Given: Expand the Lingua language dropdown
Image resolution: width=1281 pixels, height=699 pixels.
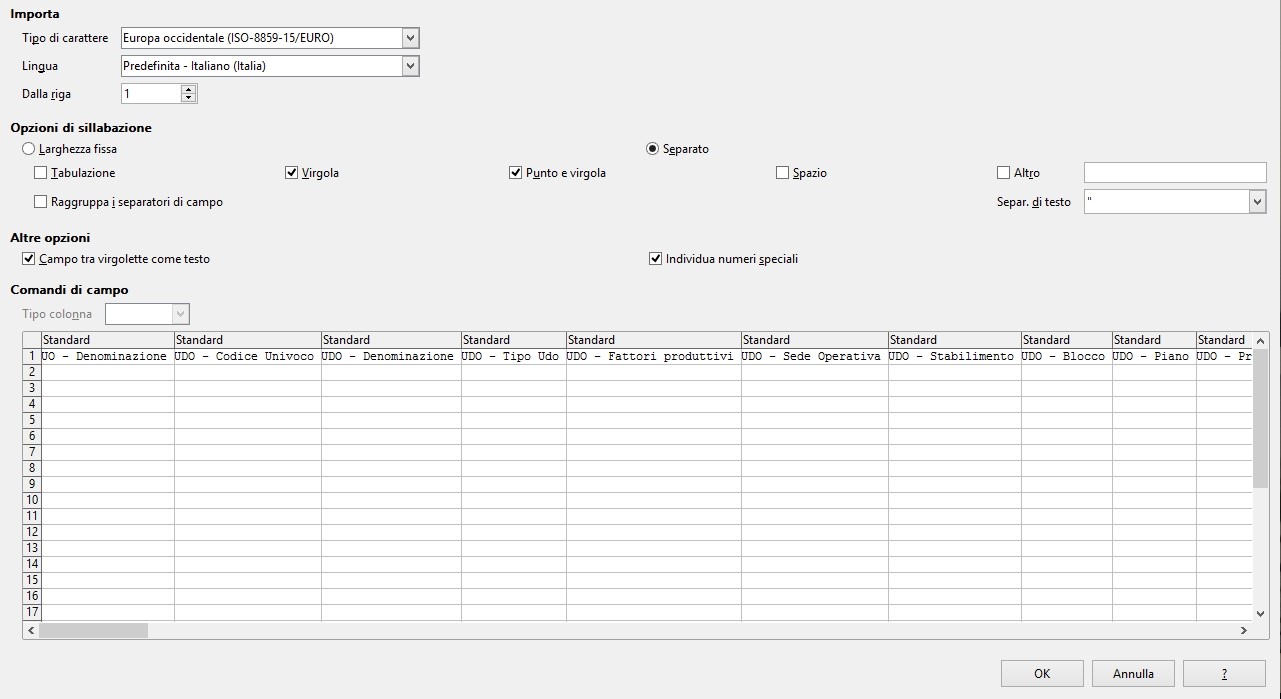Looking at the screenshot, I should pyautogui.click(x=410, y=66).
